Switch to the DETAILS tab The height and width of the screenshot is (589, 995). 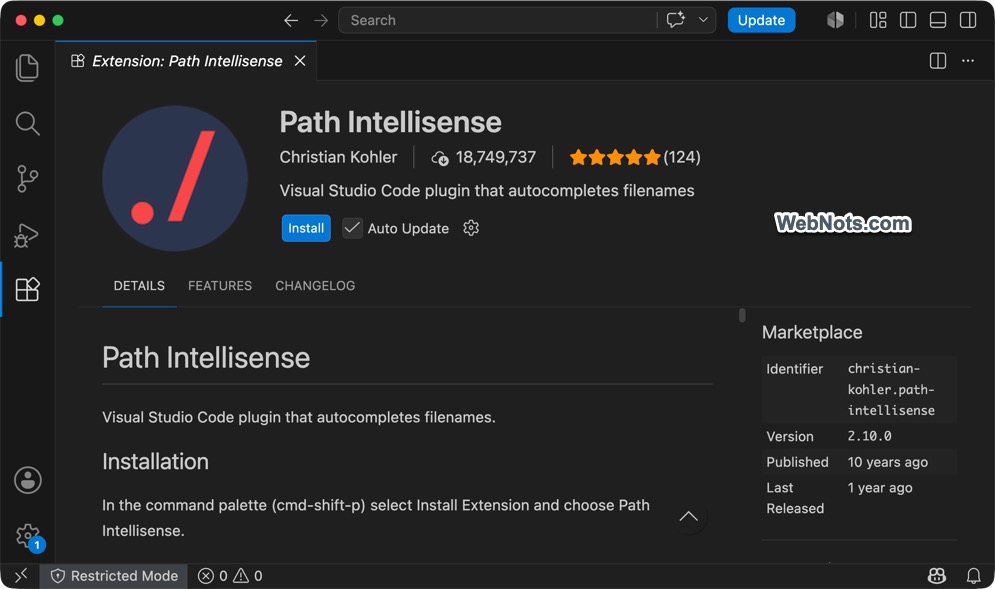(x=139, y=286)
